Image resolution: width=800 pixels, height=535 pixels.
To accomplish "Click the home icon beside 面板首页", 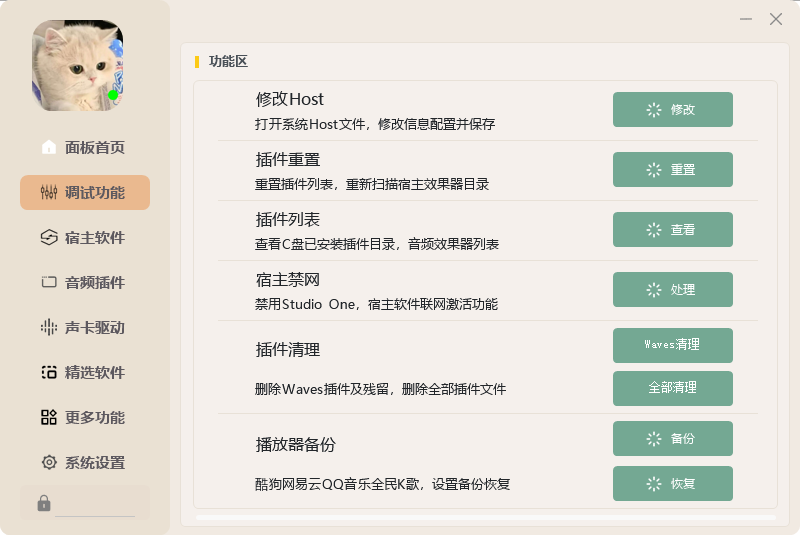I will [48, 147].
